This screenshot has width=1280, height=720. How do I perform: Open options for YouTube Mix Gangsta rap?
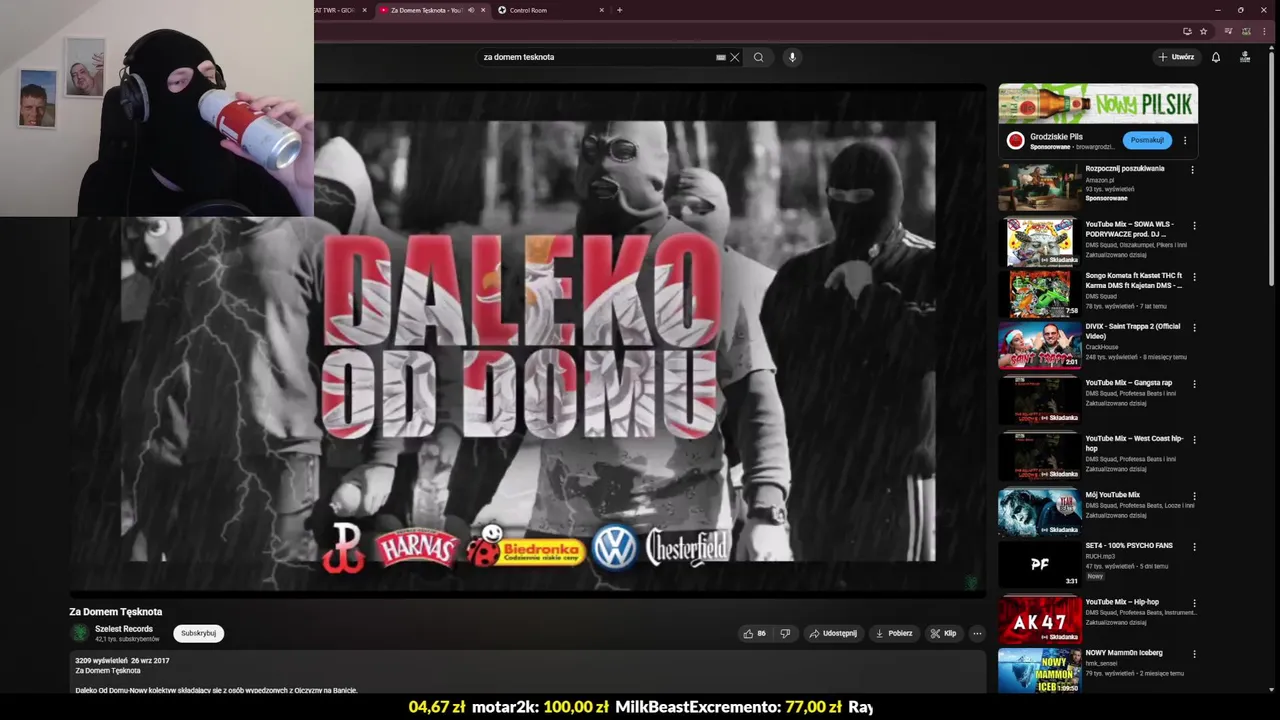pos(1194,384)
